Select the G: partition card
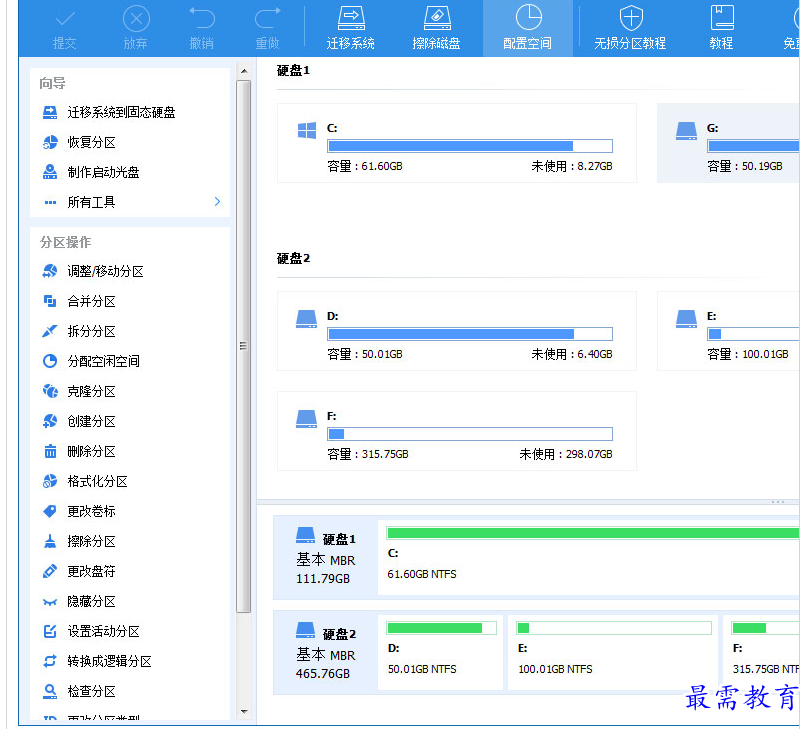This screenshot has height=729, width=807. coord(728,143)
